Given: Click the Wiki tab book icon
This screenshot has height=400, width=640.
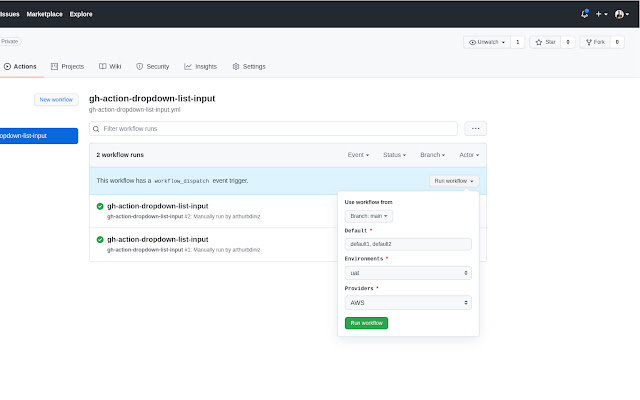Looking at the screenshot, I should point(102,67).
